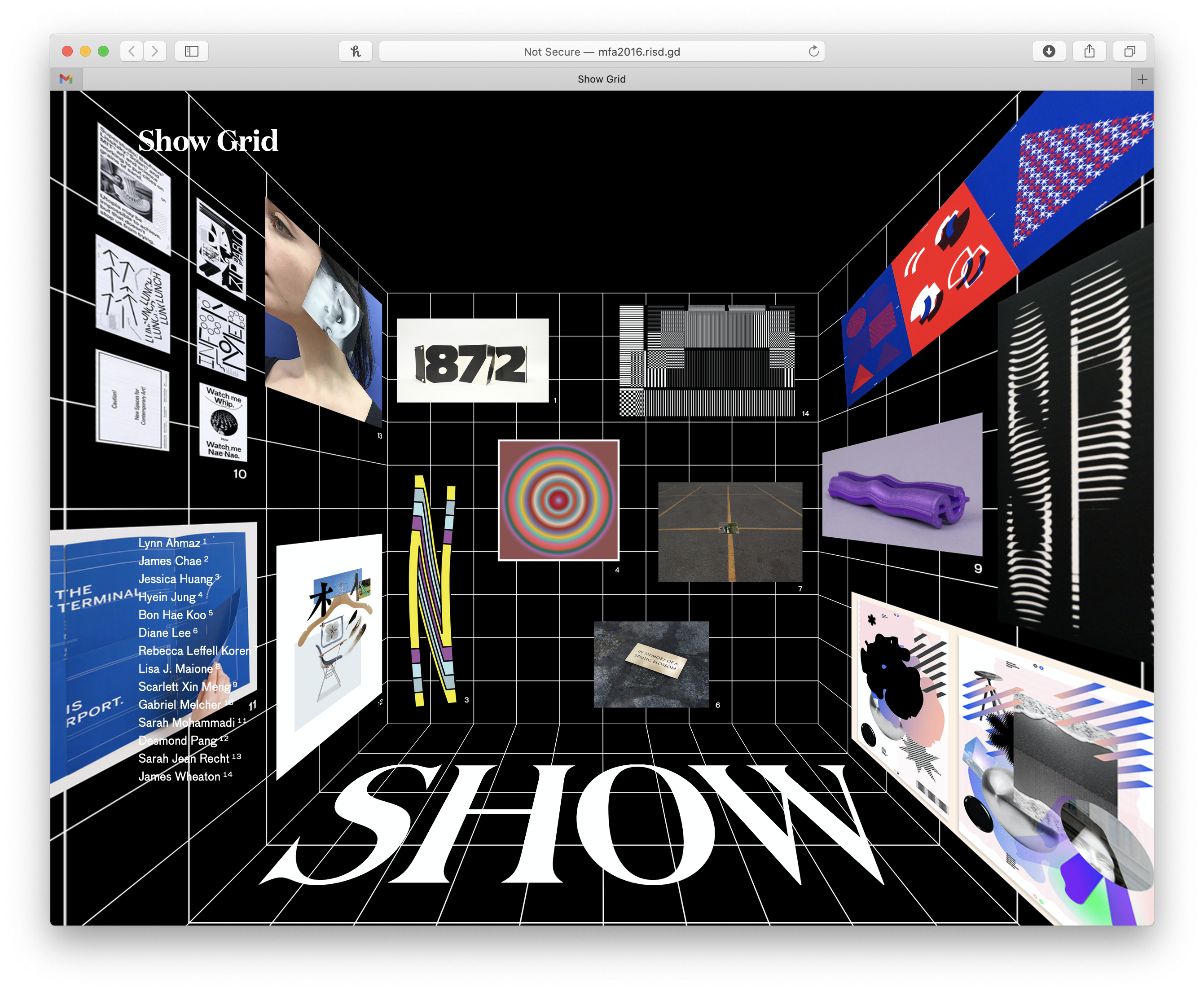Open the black-and-white stripe pattern artwork
This screenshot has height=992, width=1204.
(707, 360)
